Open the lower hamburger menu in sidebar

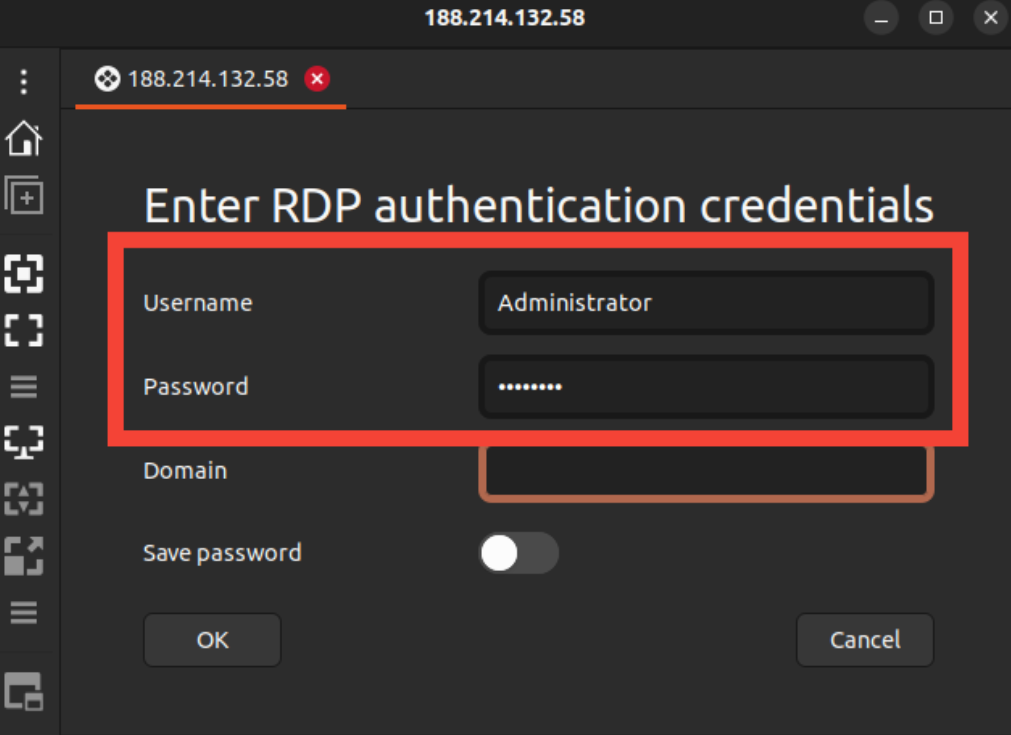24,612
